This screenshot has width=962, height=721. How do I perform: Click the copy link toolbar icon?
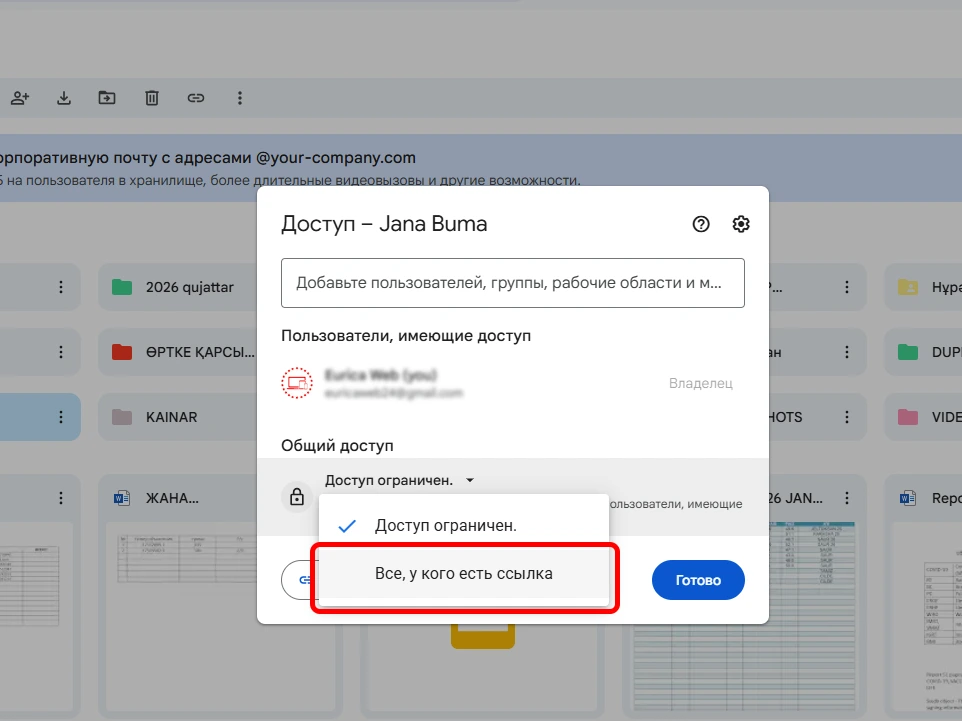pyautogui.click(x=196, y=98)
